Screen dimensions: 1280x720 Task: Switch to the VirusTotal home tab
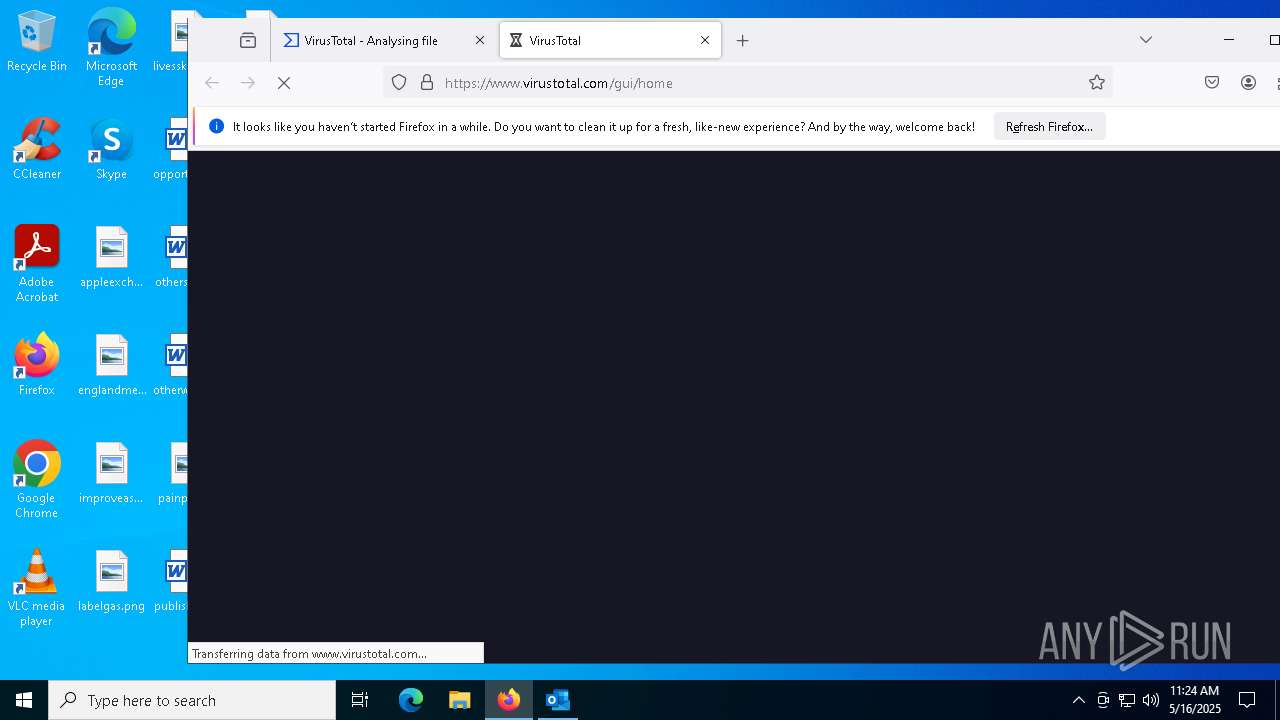tap(610, 41)
